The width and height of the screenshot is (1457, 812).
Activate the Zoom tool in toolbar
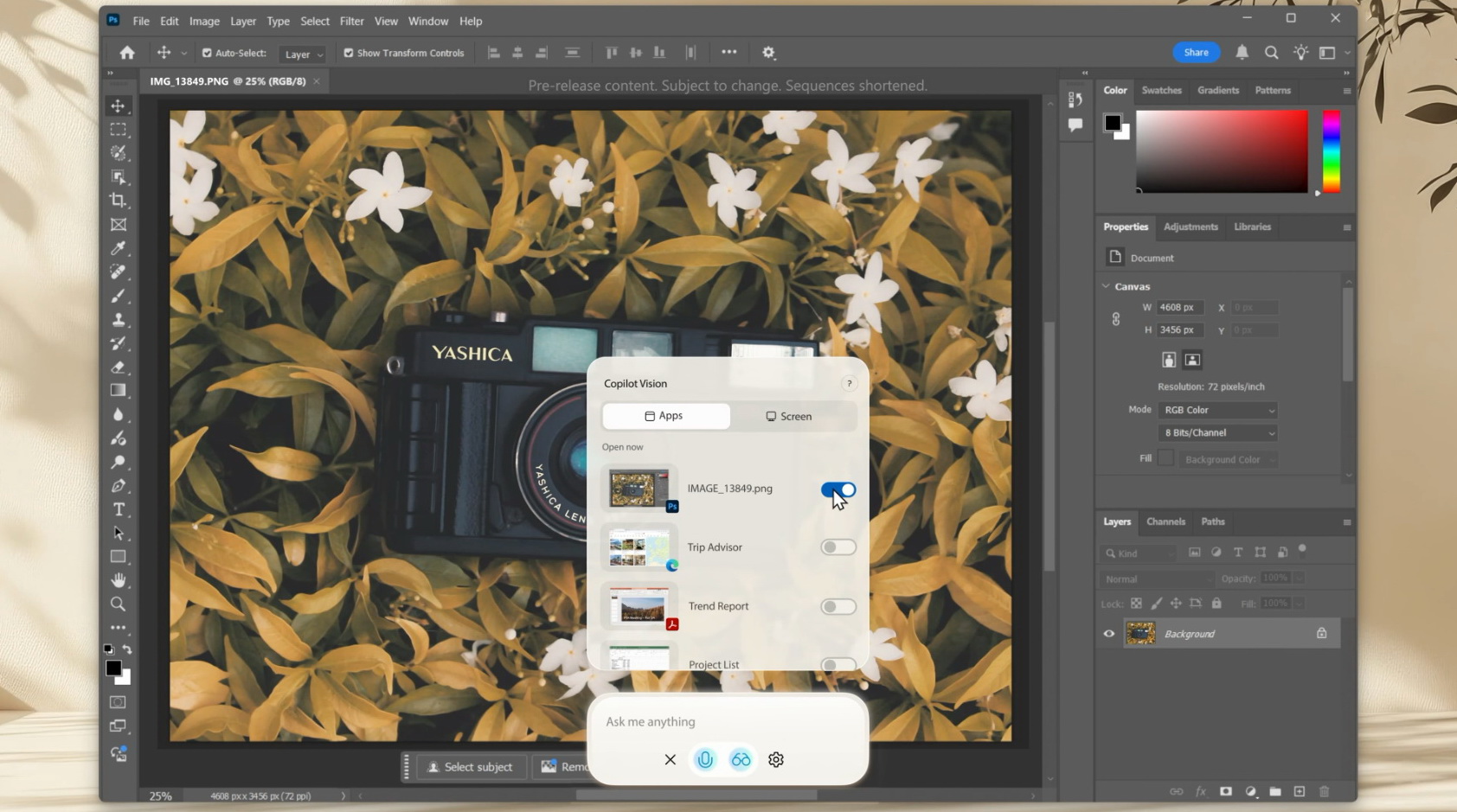119,604
